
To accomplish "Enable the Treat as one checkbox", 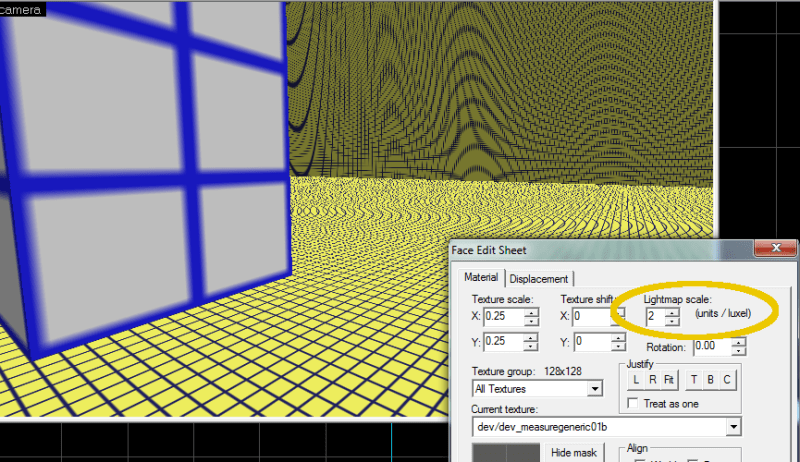I will (x=633, y=403).
